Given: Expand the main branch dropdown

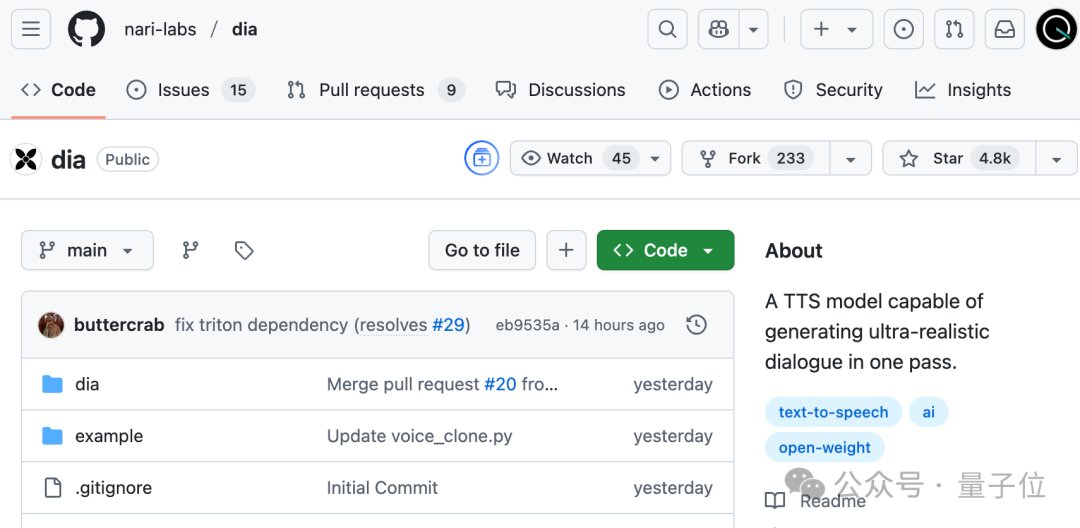Looking at the screenshot, I should [87, 250].
